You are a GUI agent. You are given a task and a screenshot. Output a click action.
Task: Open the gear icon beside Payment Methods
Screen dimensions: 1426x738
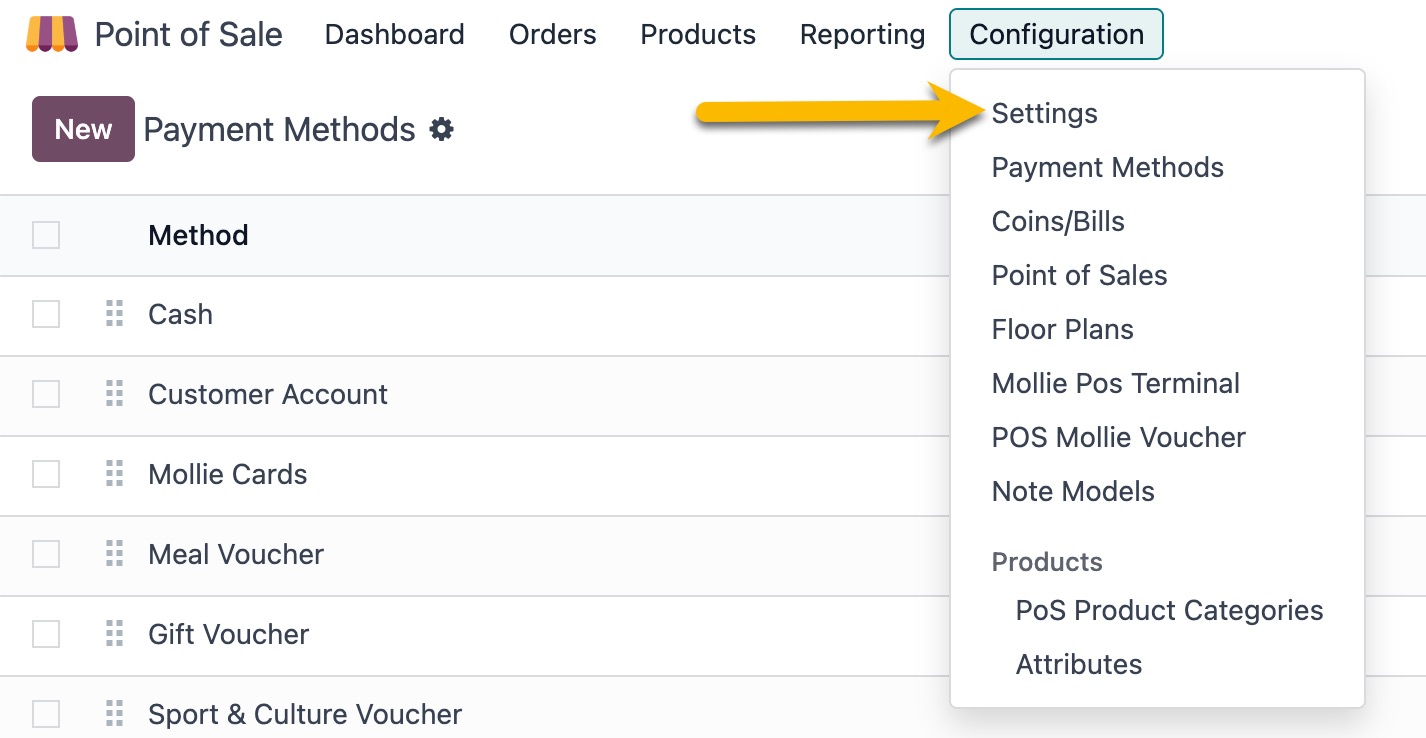click(x=441, y=129)
